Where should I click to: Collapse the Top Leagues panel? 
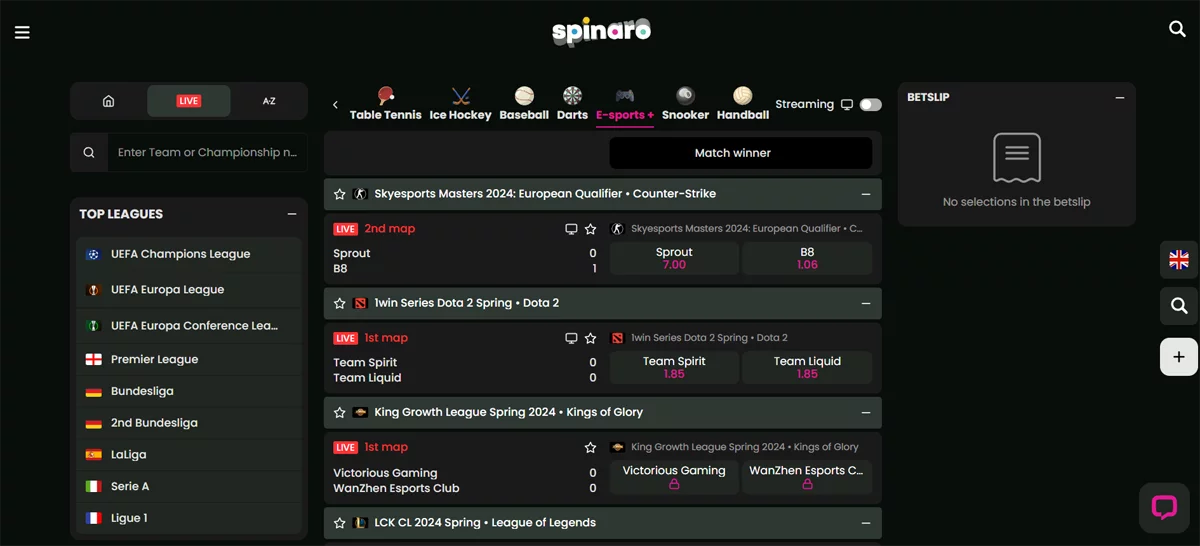point(292,214)
